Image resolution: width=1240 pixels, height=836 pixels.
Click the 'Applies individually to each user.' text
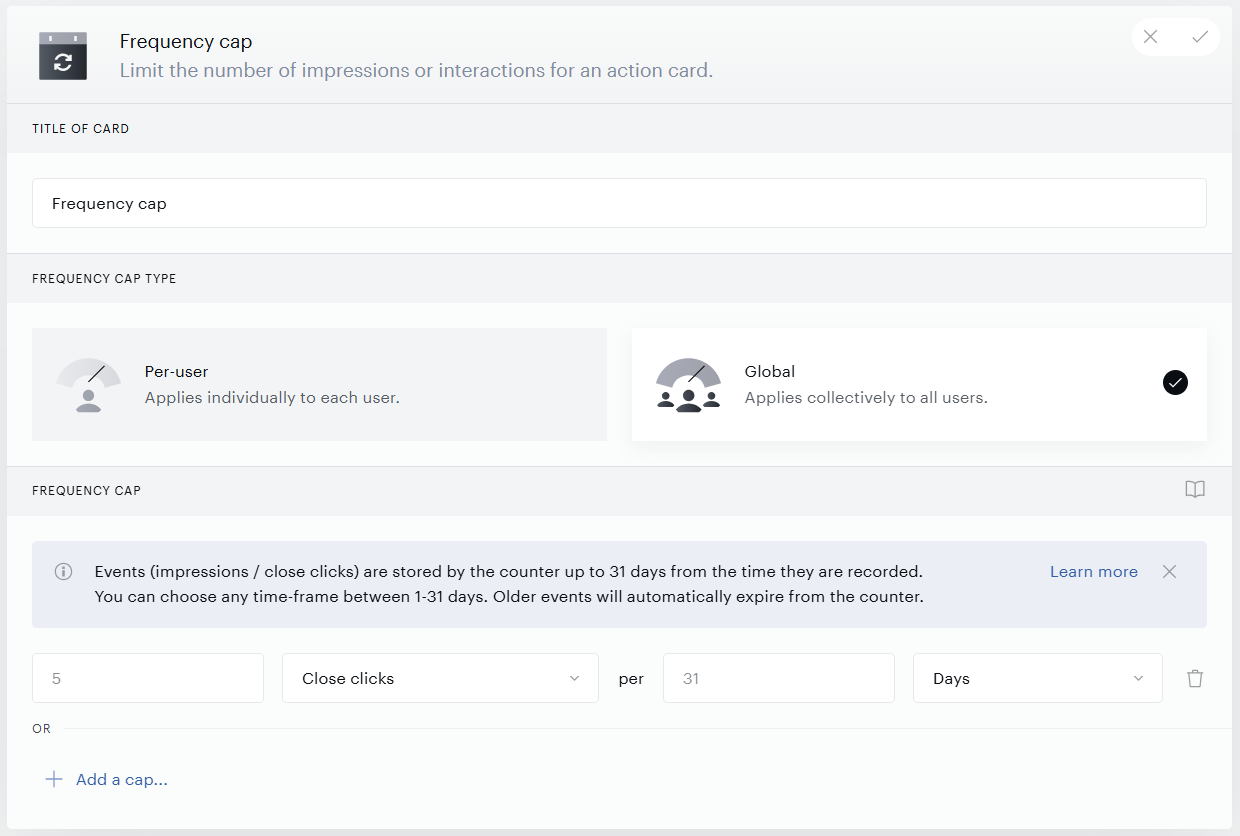click(x=272, y=398)
